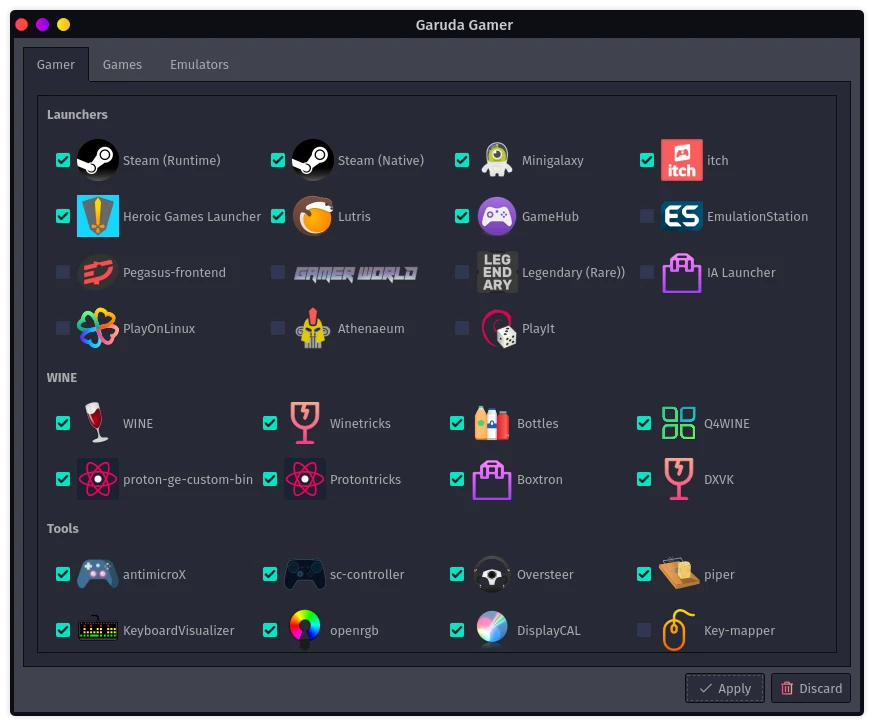This screenshot has height=726, width=874.
Task: Switch to the Gamer tab
Action: point(56,65)
